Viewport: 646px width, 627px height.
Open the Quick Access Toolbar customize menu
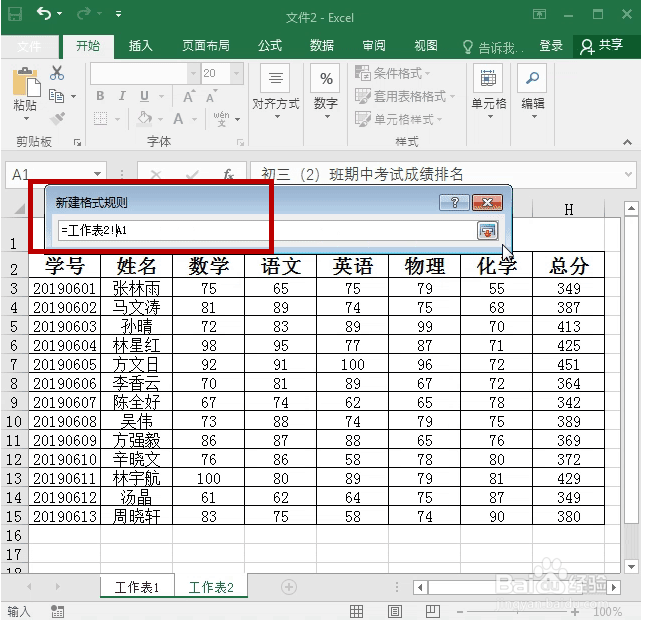[x=119, y=14]
